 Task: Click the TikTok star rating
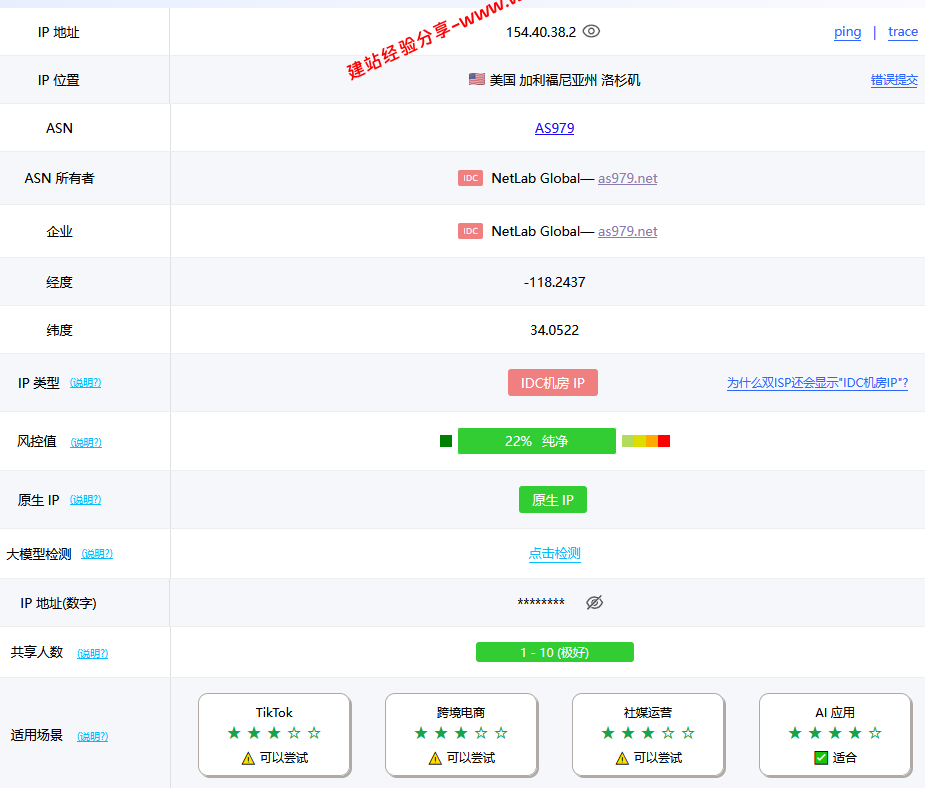(274, 733)
